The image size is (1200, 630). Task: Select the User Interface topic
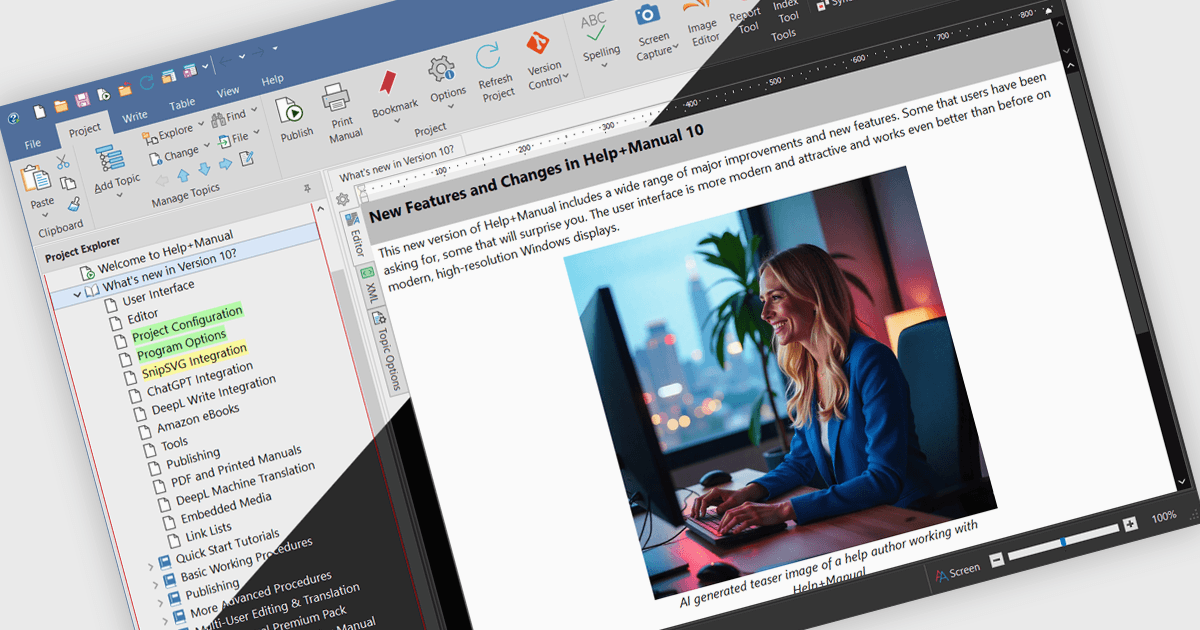point(158,295)
